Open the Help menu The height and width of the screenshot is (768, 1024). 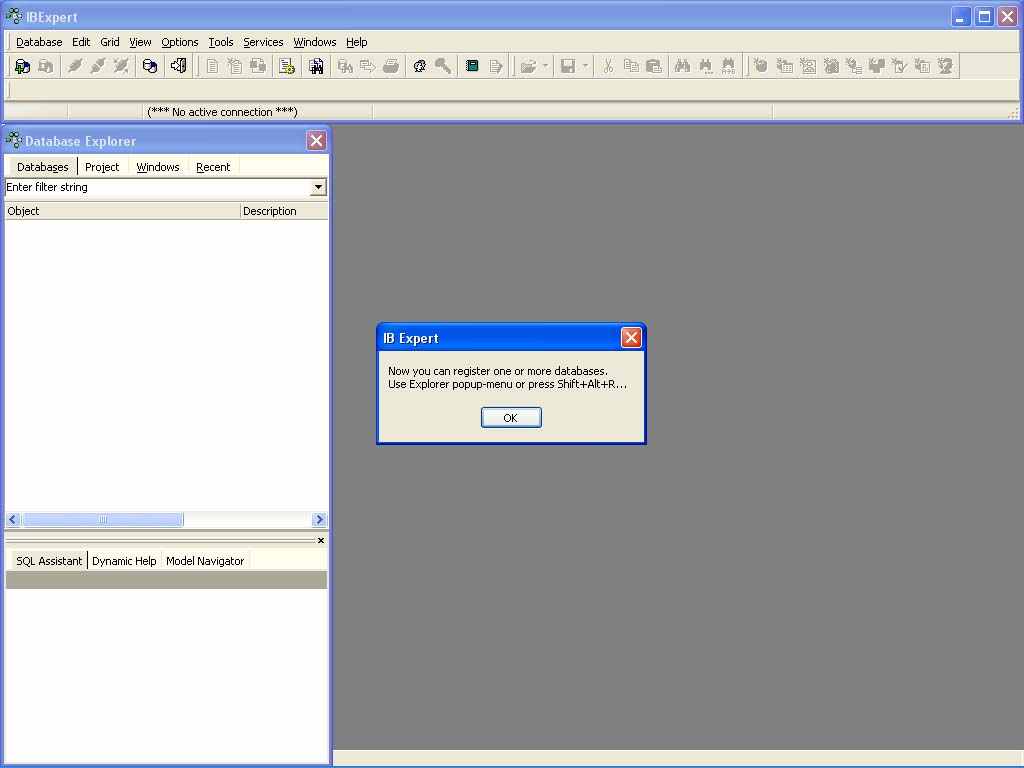click(x=357, y=42)
